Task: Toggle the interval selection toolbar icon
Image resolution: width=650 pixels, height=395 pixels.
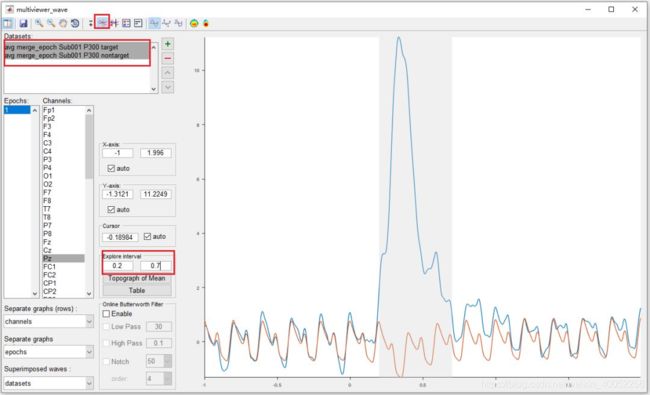Action: pos(102,22)
